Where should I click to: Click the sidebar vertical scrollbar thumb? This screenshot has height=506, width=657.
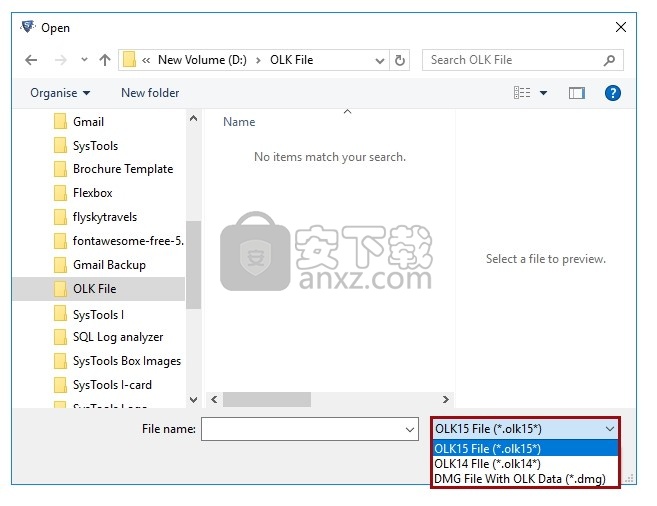[x=193, y=265]
